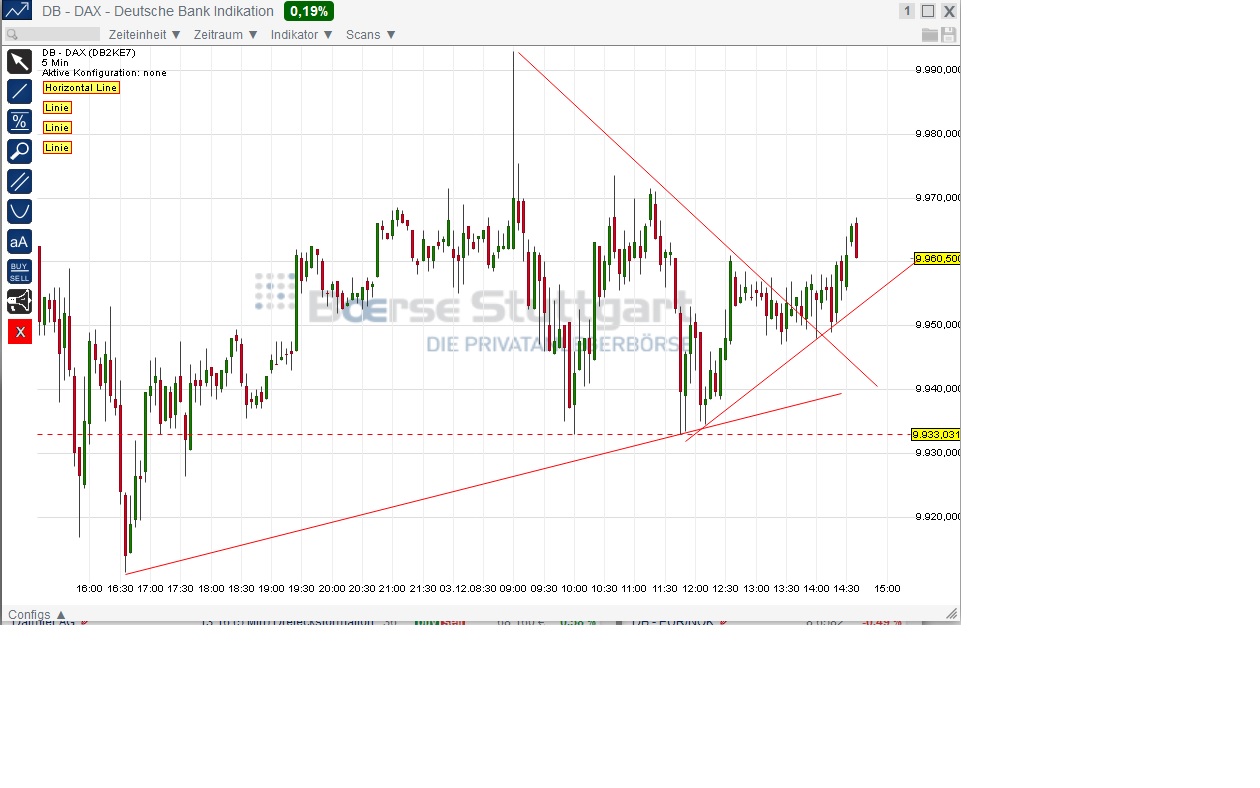Screen dimensions: 1260x788
Task: Click the red X delete icon
Action: coord(18,331)
